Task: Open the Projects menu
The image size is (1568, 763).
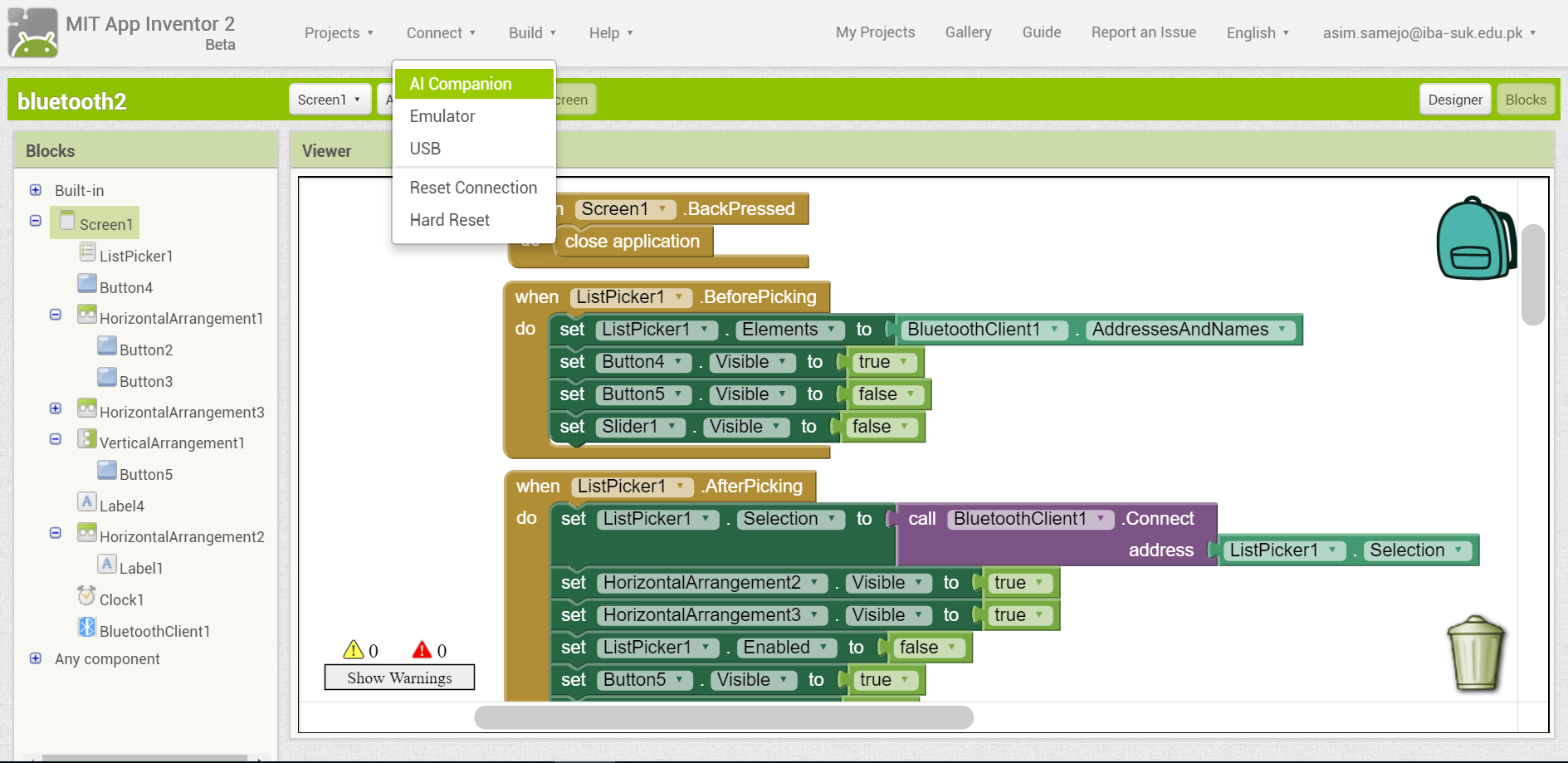Action: 339,33
